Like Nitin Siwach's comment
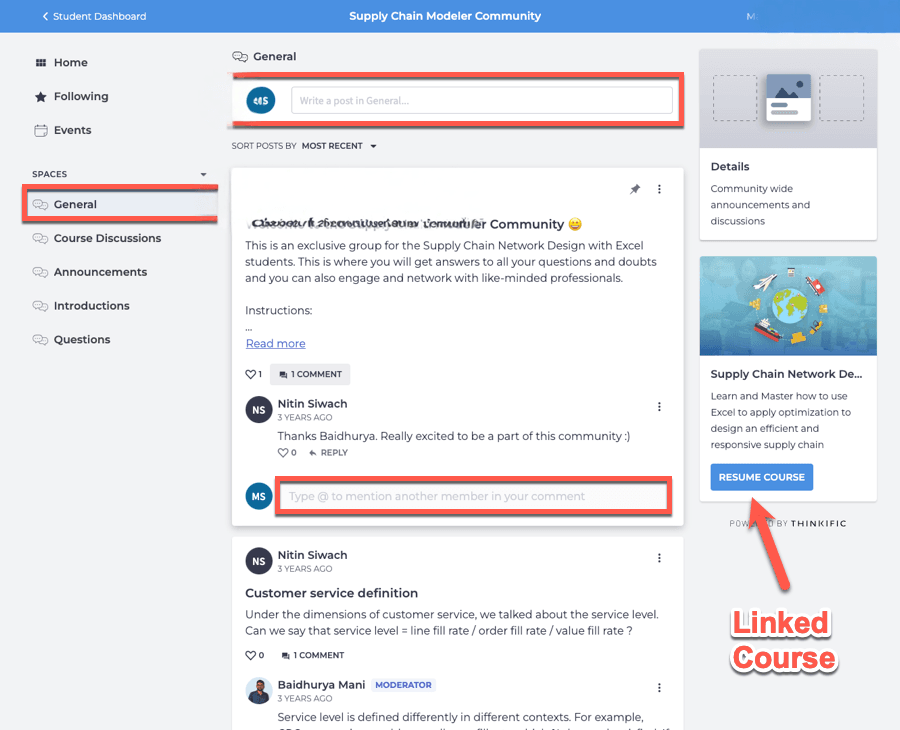Screen dimensions: 900x730 283,453
